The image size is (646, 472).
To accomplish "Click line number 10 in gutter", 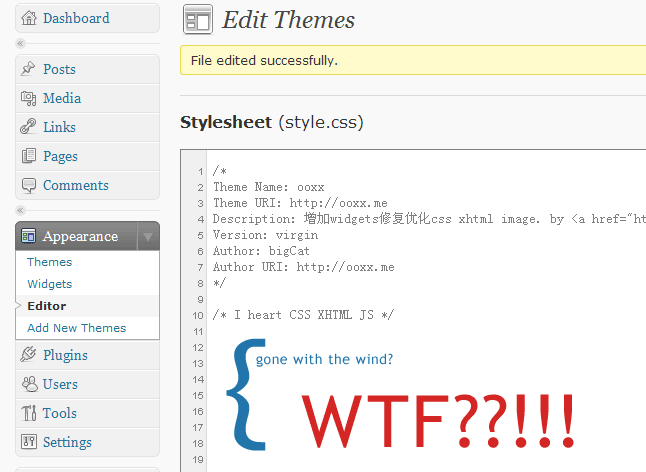I will [198, 315].
